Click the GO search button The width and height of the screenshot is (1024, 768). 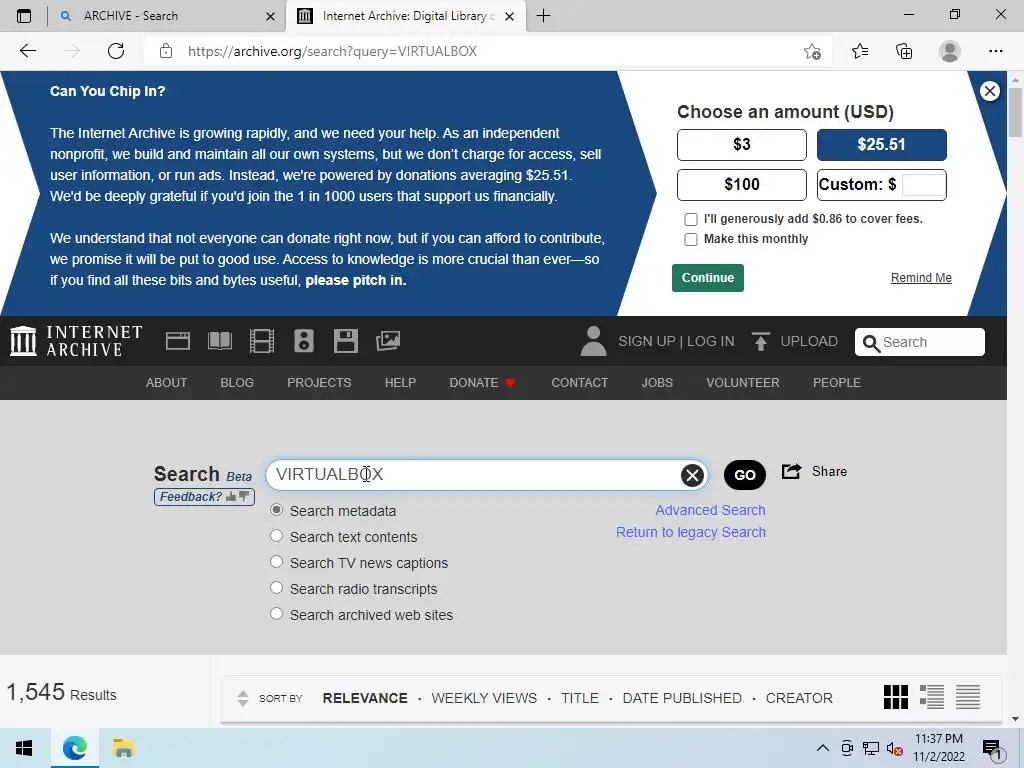(744, 475)
